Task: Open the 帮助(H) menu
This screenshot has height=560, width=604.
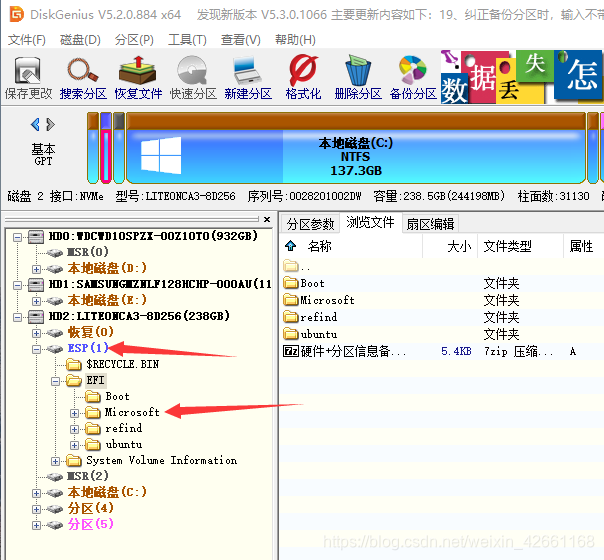Action: tap(295, 40)
